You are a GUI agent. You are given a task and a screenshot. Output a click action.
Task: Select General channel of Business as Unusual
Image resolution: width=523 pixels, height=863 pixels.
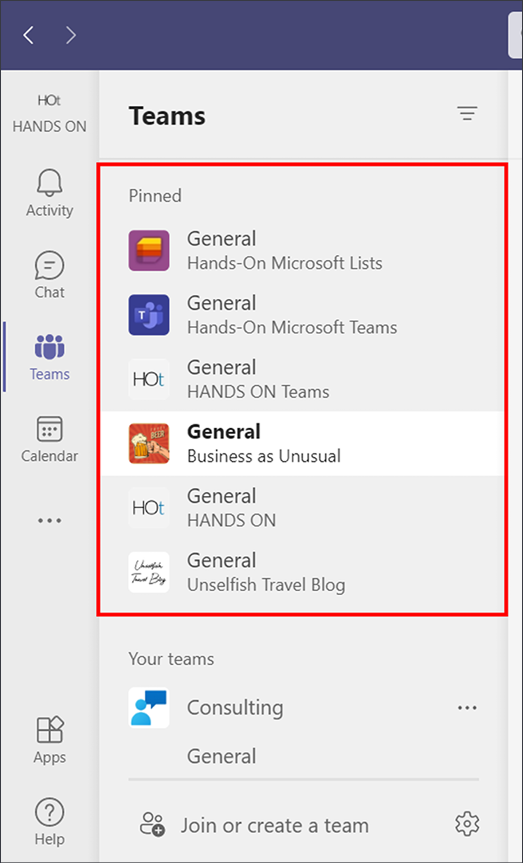click(x=302, y=444)
